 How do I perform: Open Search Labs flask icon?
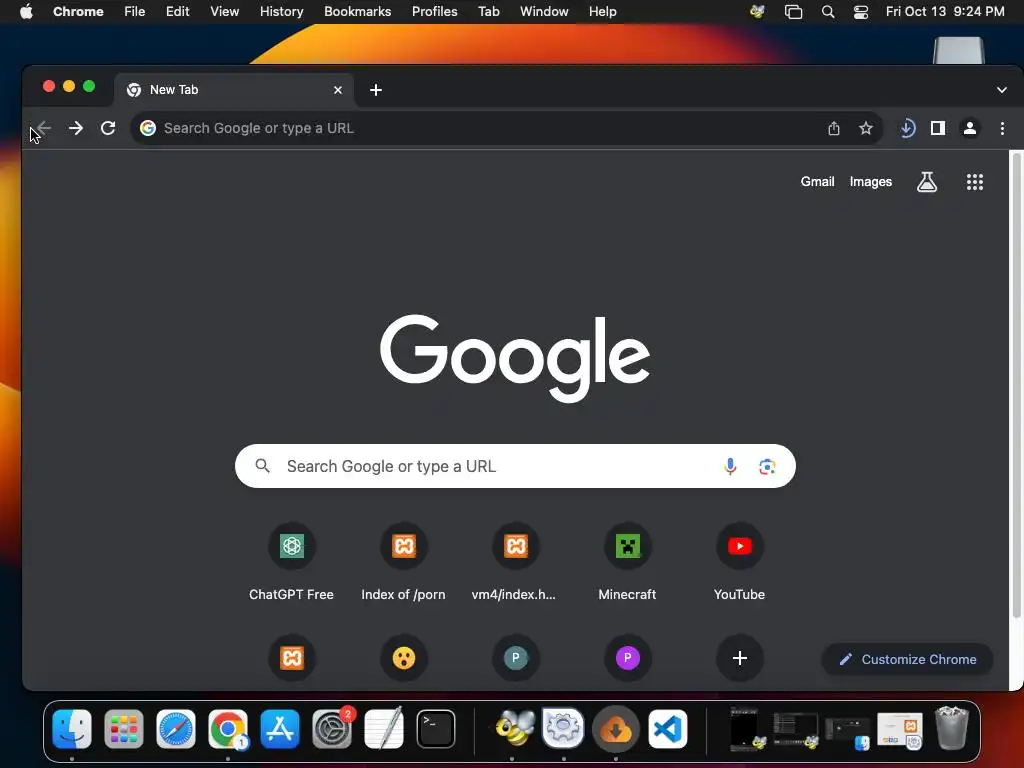(927, 182)
